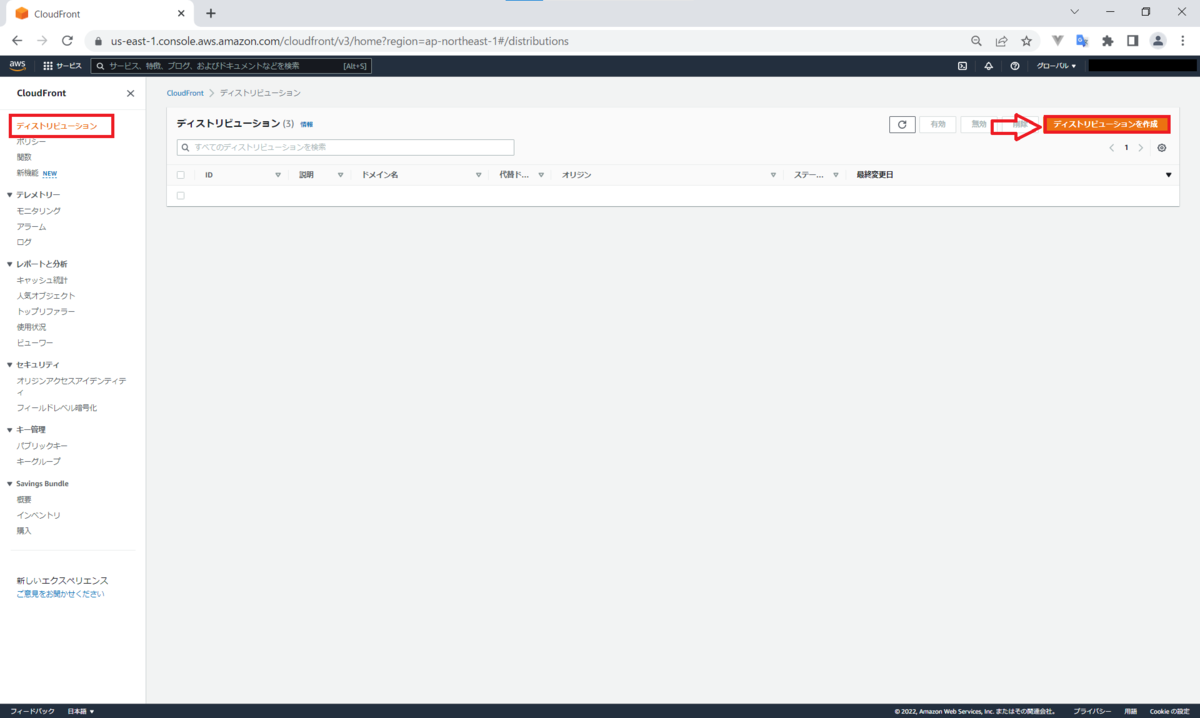Sort by the ドメイン名 column
Image resolution: width=1200 pixels, height=718 pixels.
(x=479, y=175)
